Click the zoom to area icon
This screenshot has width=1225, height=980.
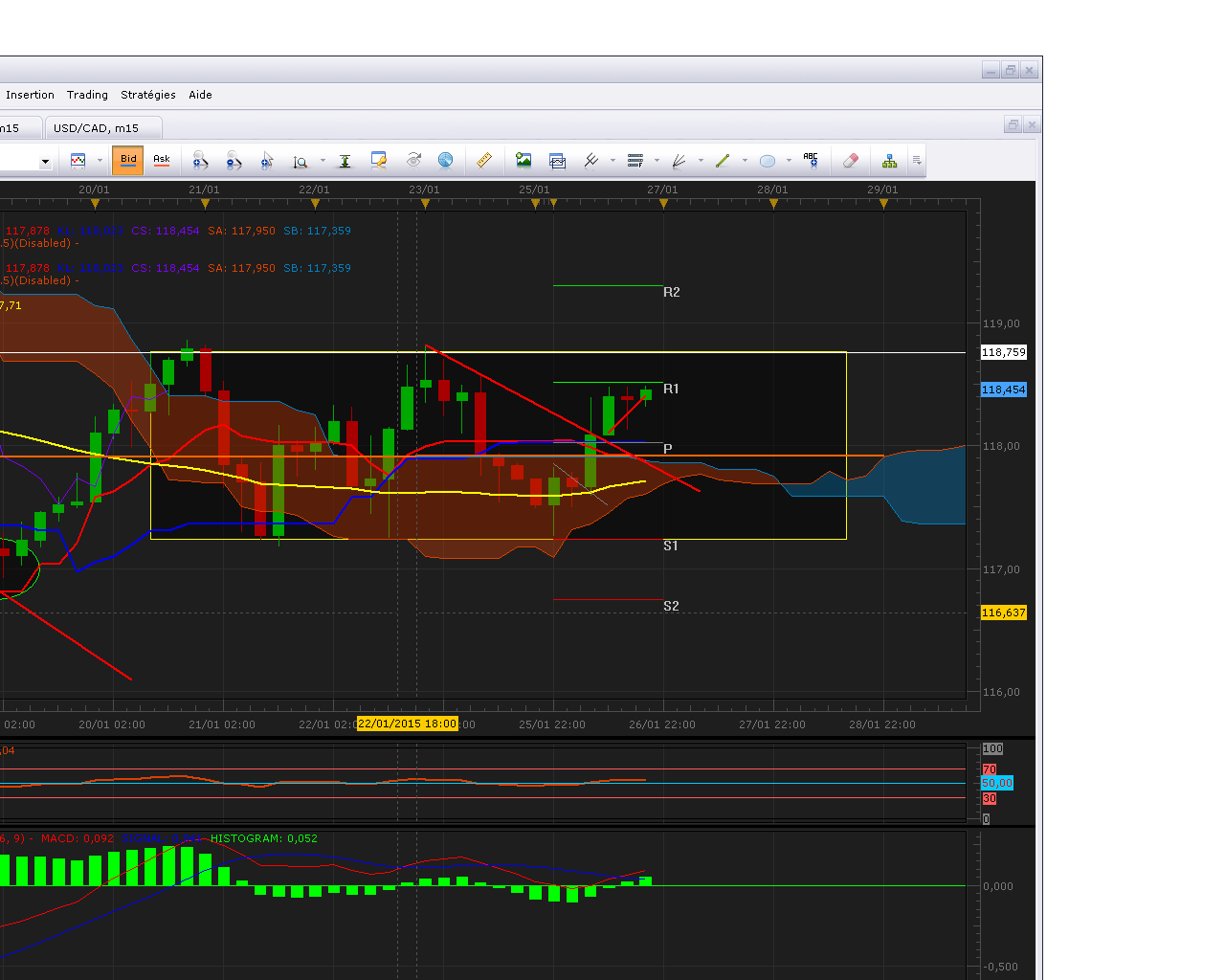(301, 161)
